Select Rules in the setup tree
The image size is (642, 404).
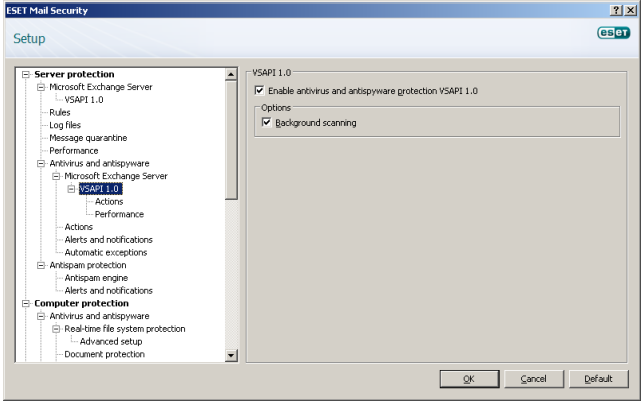[60, 112]
